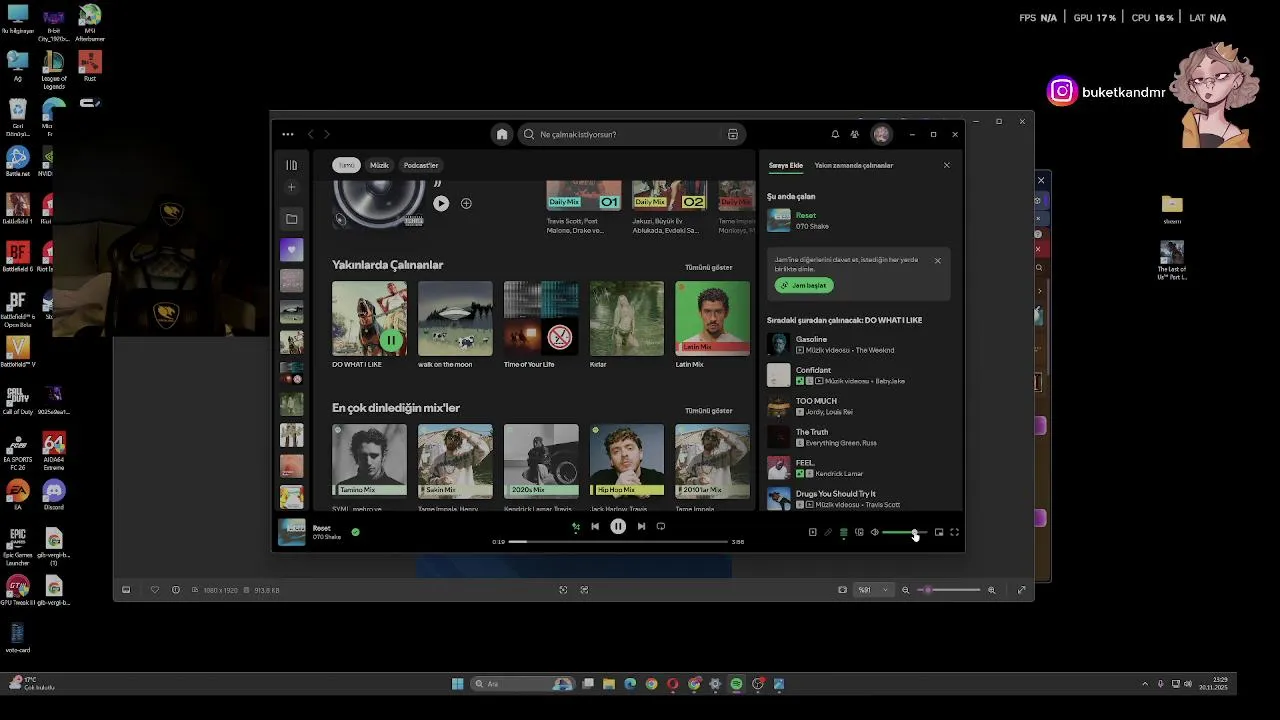1280x720 pixels.
Task: Open the folder item in library sidebar
Action: click(291, 219)
